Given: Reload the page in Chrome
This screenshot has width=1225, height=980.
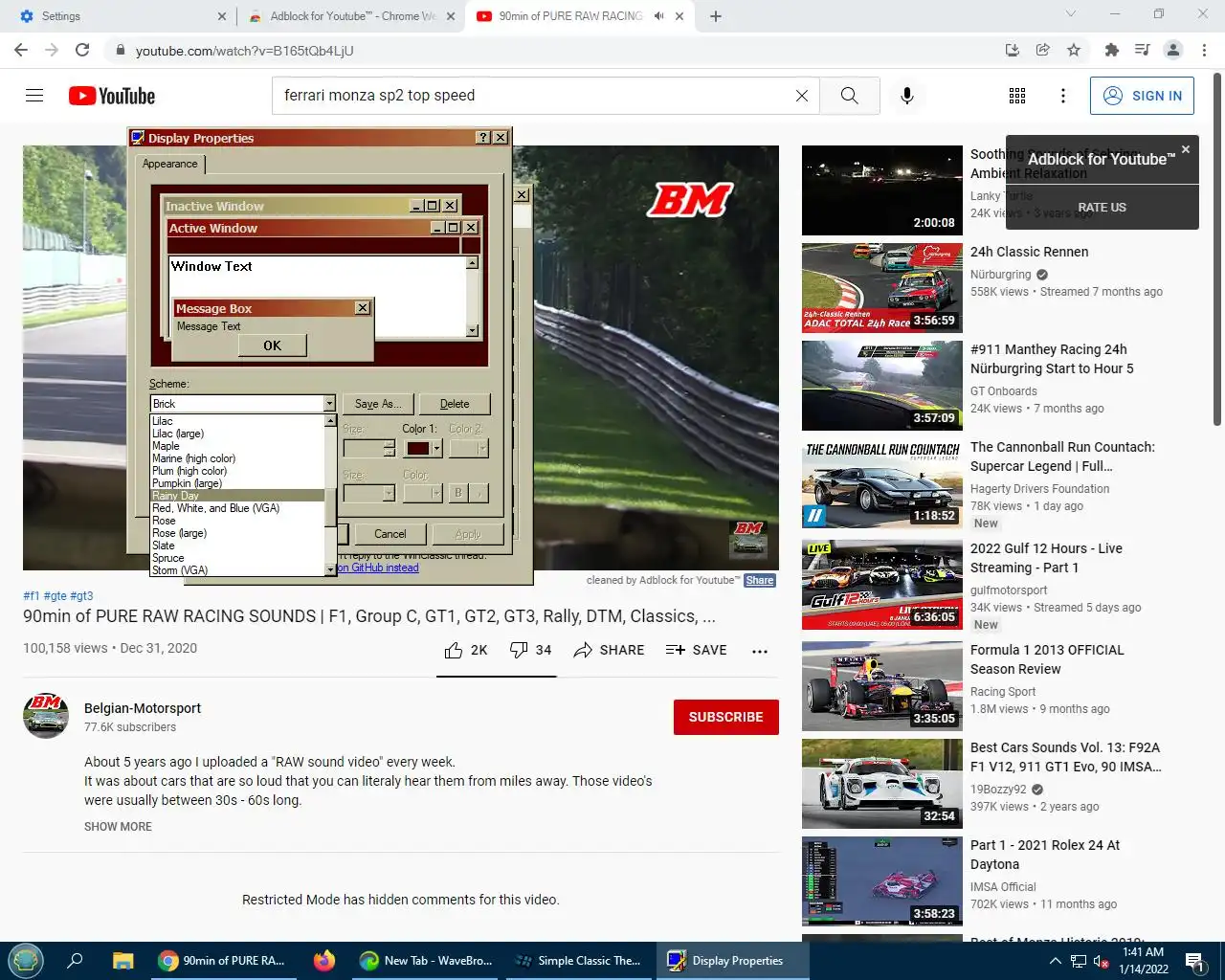Looking at the screenshot, I should (x=82, y=50).
